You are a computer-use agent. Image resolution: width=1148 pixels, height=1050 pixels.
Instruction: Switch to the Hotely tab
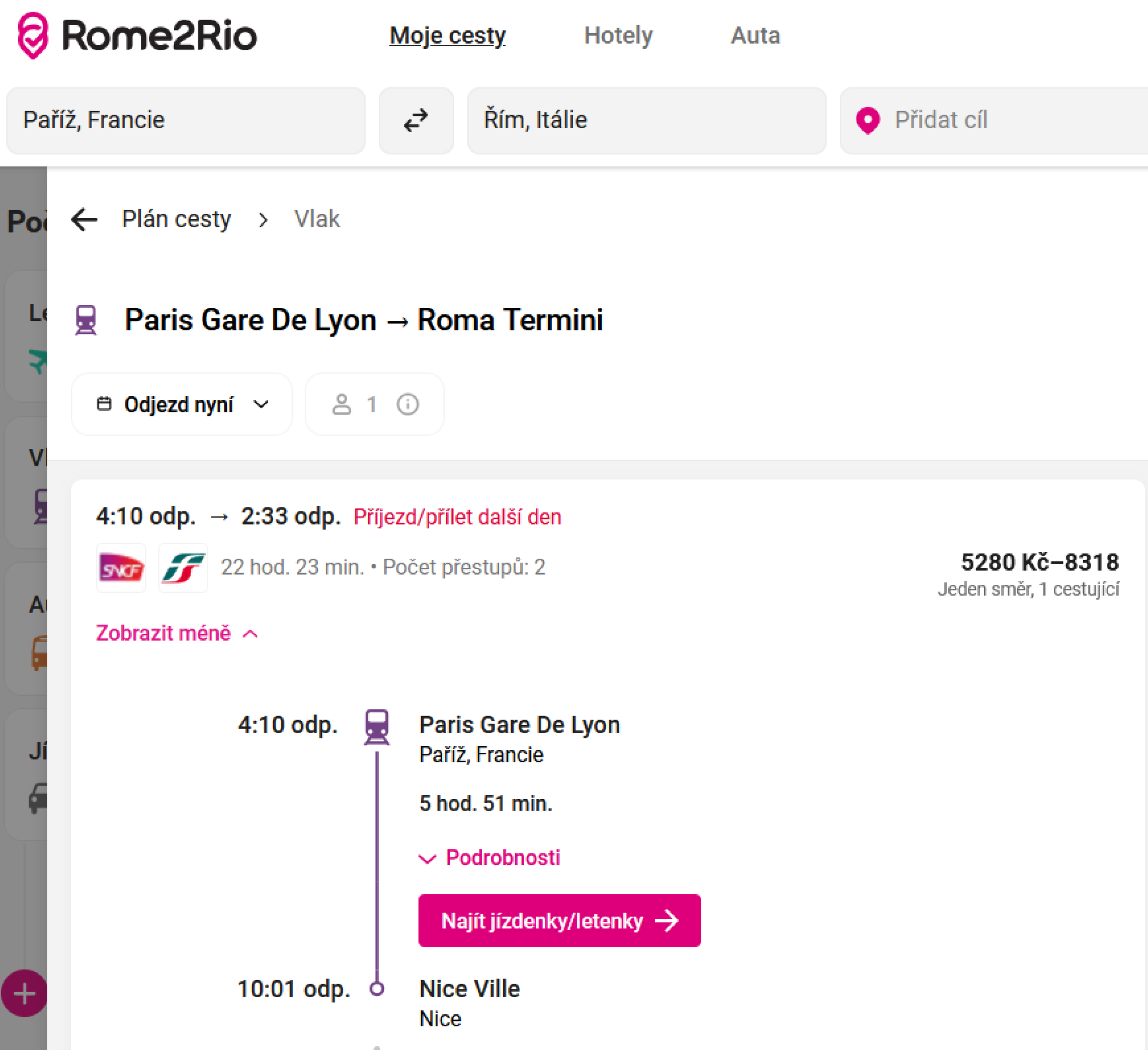(x=618, y=35)
